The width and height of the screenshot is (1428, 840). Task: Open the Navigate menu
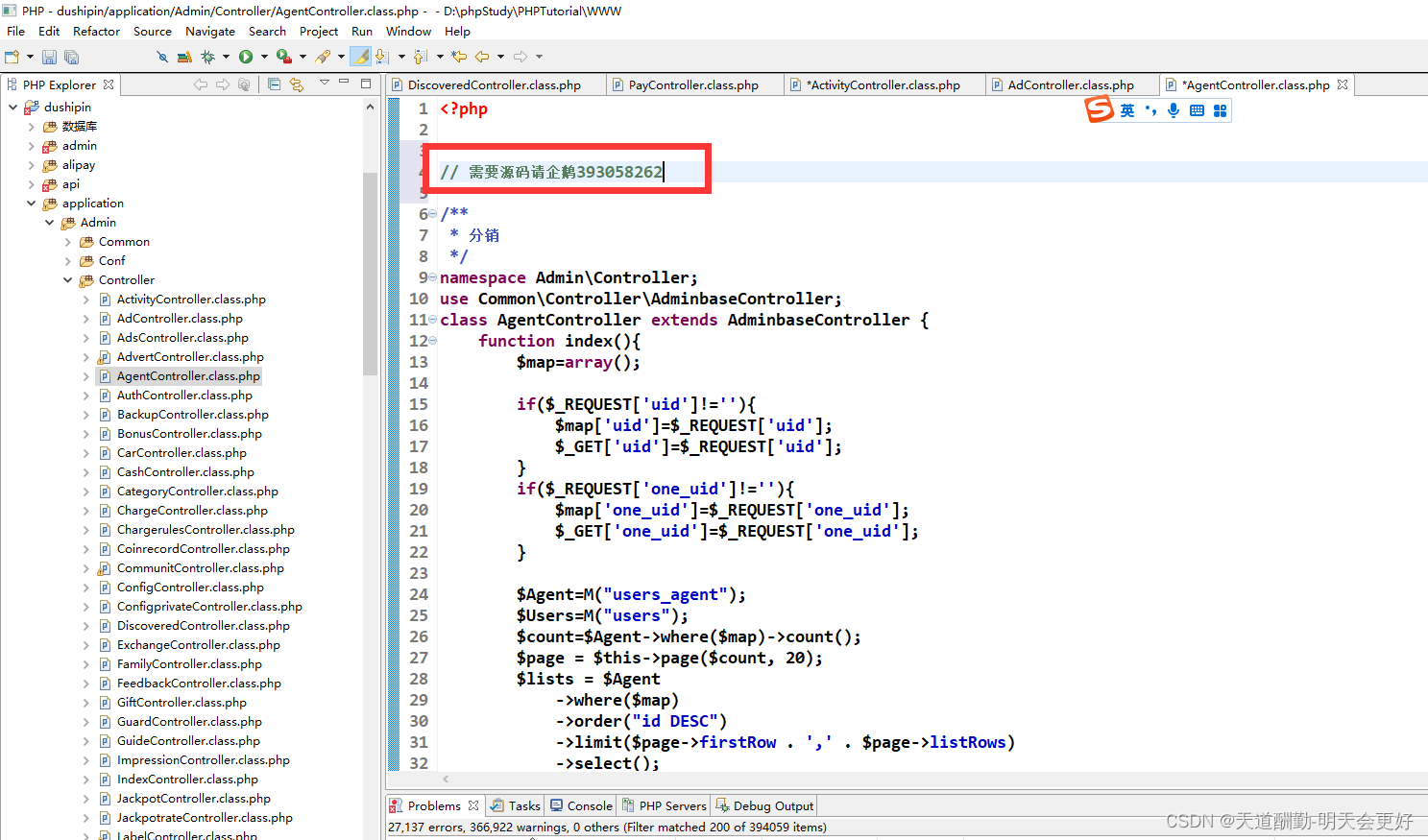[x=210, y=32]
